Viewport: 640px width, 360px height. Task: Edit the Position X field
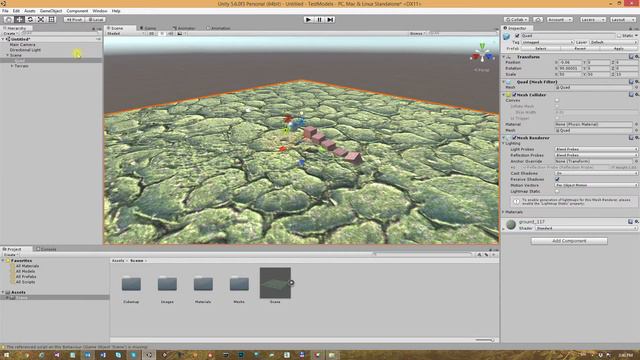570,62
